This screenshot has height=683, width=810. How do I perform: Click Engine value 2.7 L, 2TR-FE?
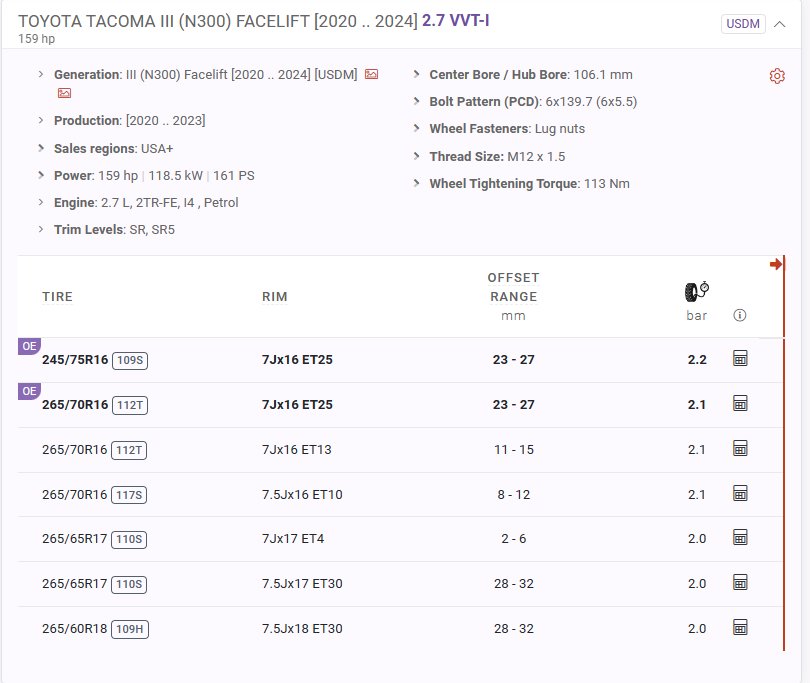[x=139, y=203]
